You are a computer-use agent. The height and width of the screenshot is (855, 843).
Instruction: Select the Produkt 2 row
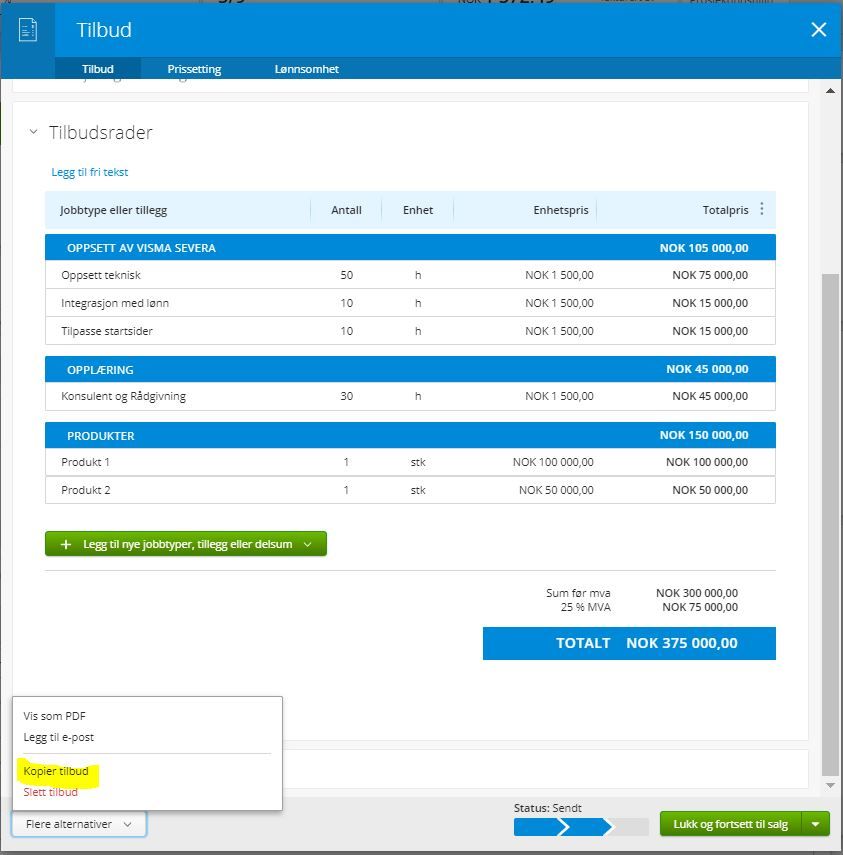tap(410, 490)
